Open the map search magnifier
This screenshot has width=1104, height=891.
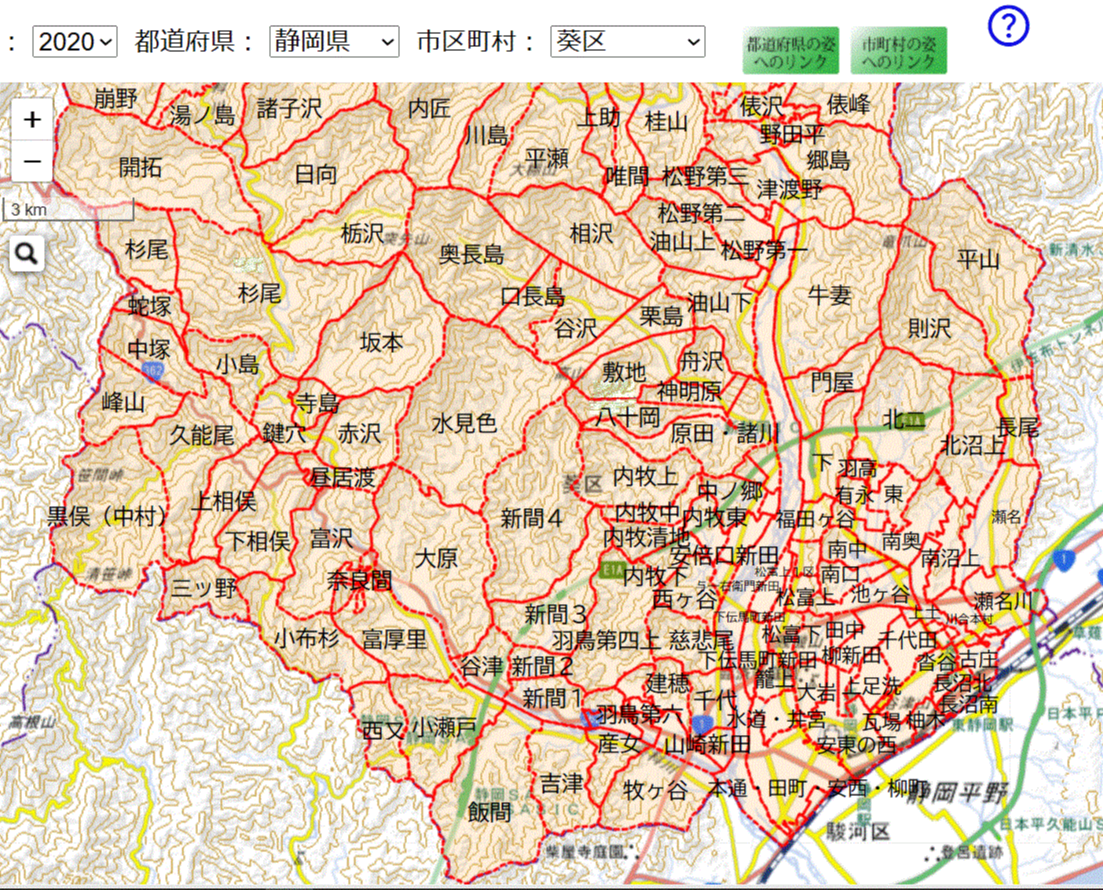tap(27, 254)
